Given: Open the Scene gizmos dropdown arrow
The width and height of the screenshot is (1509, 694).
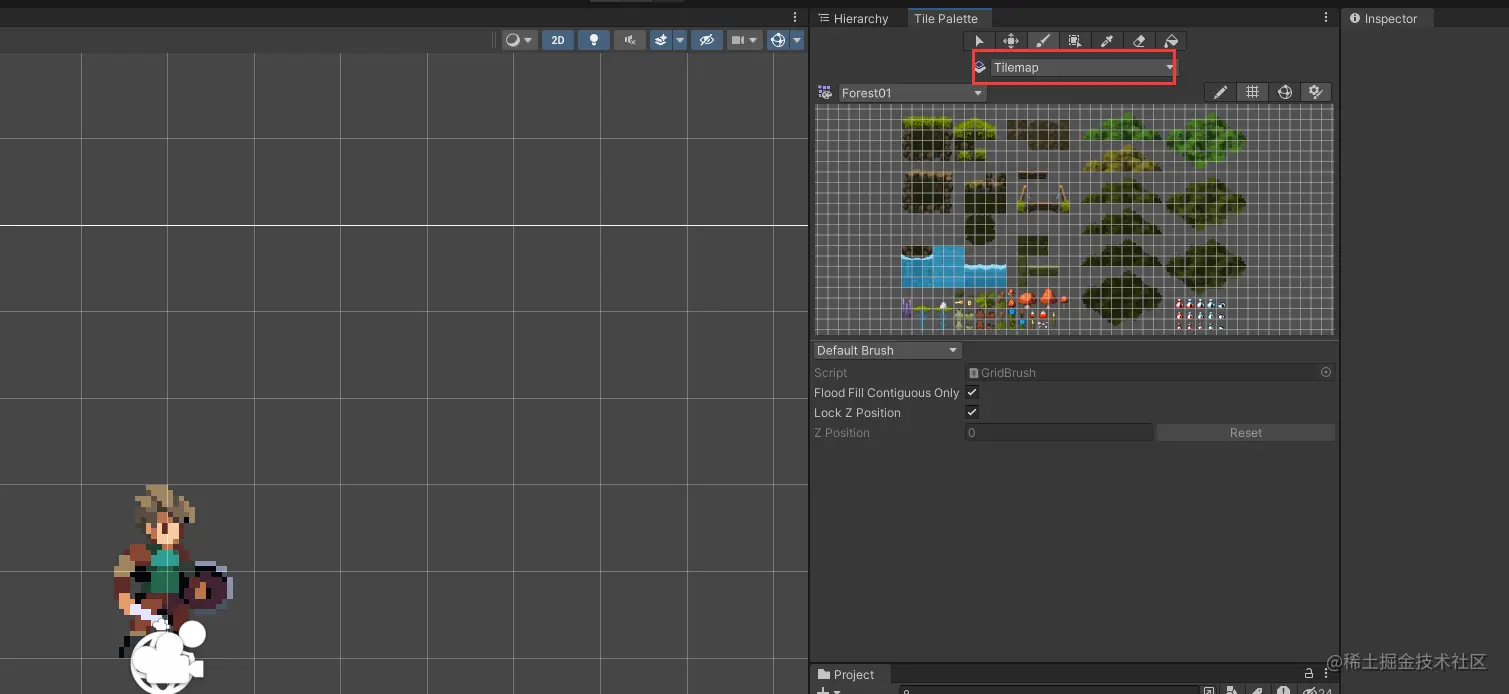Looking at the screenshot, I should [797, 40].
